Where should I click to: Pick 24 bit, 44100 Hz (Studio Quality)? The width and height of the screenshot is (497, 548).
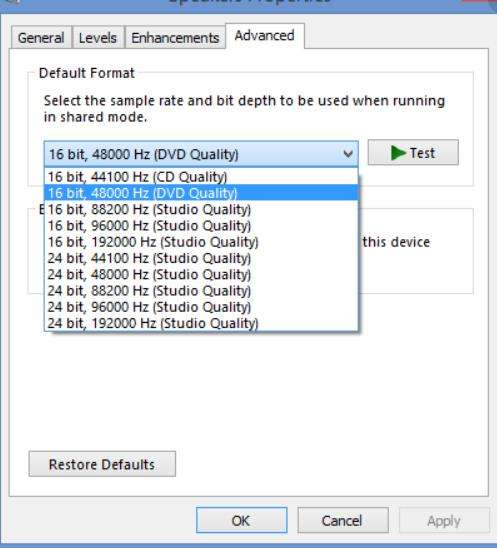201,258
